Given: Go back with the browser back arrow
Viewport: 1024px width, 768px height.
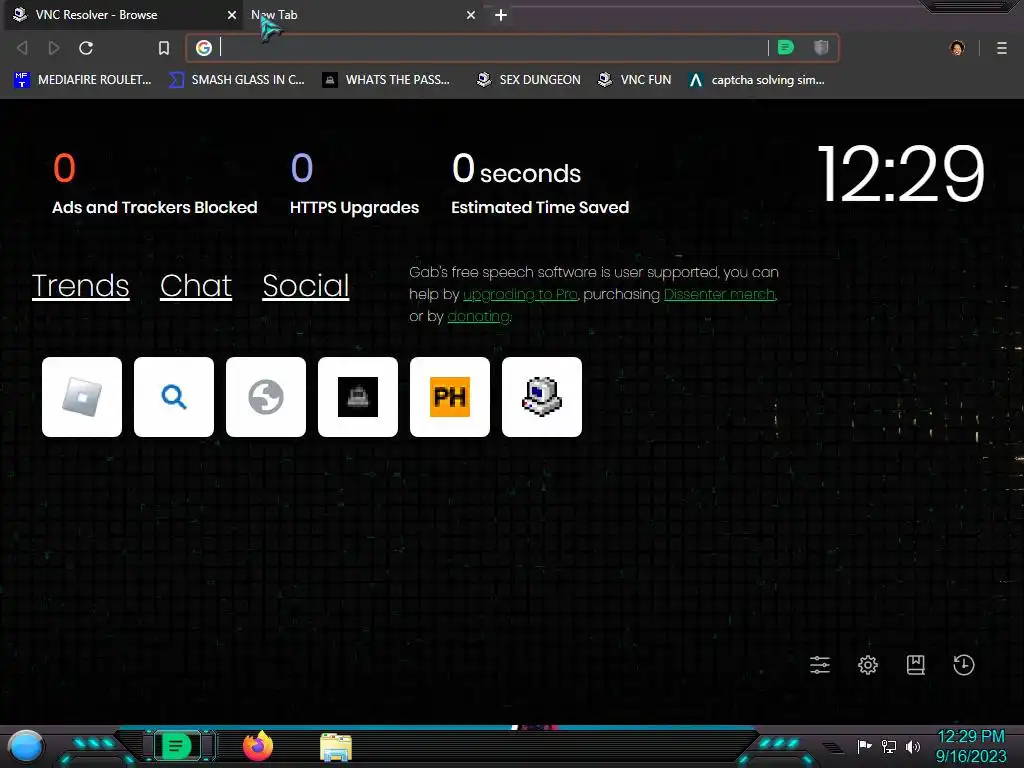Looking at the screenshot, I should point(22,48).
